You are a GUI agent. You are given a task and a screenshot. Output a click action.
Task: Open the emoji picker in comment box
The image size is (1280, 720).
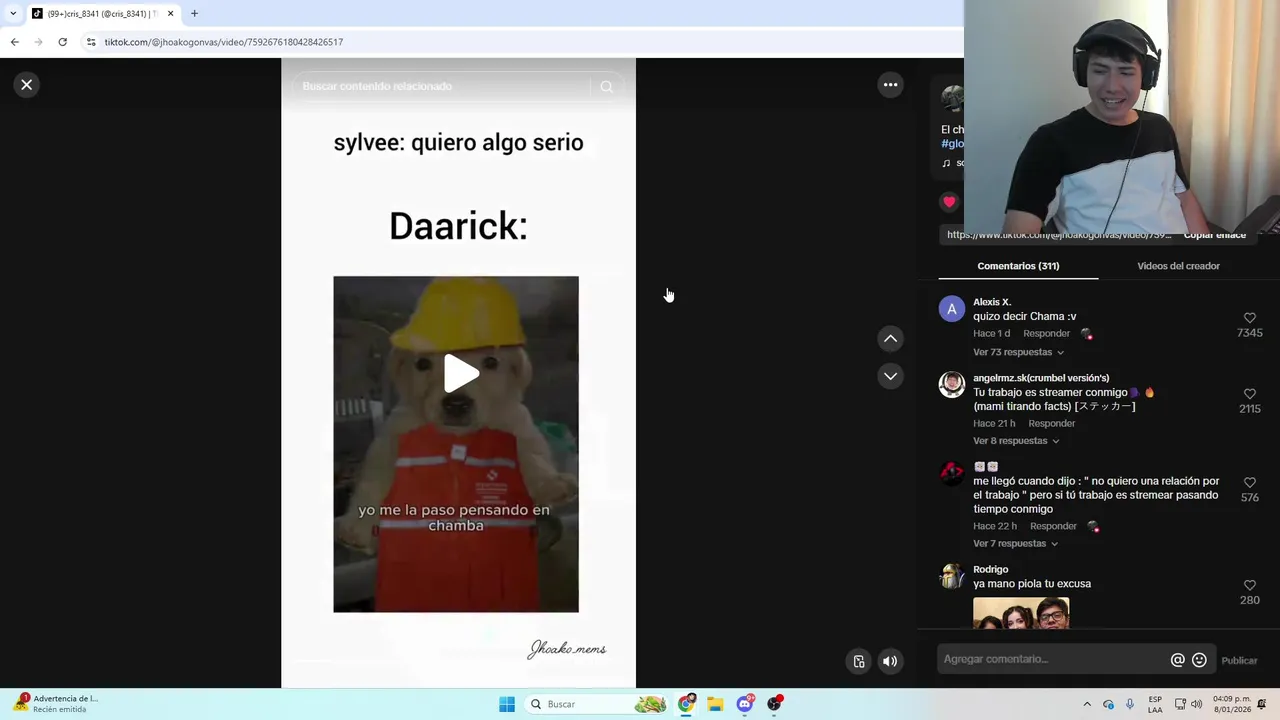(x=1199, y=660)
